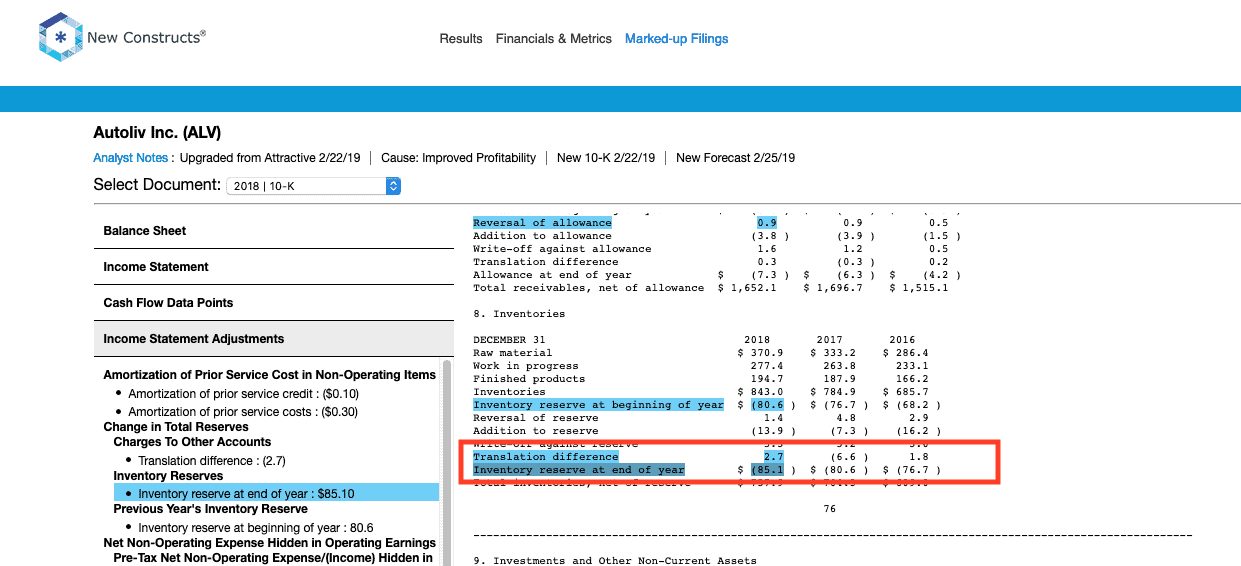
Task: Open Select Document dropdown 2018 10-K
Action: point(313,186)
